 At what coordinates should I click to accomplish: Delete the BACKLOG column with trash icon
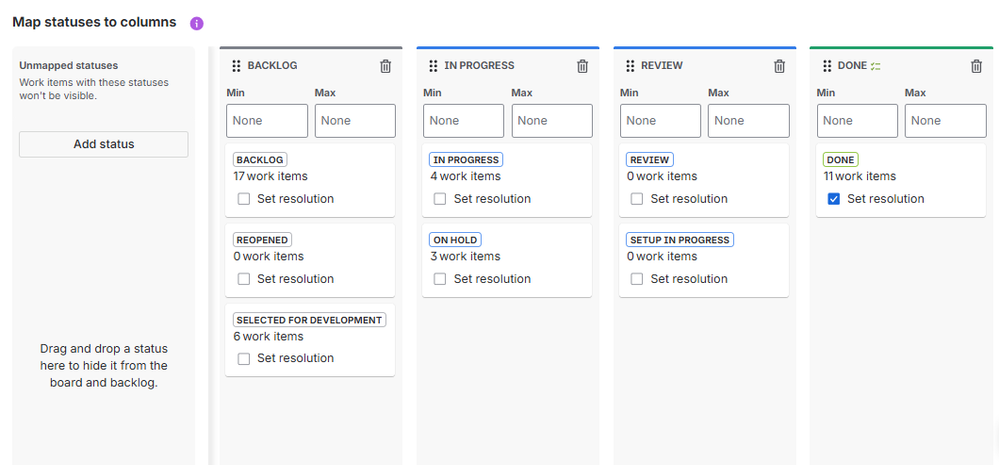[x=386, y=66]
